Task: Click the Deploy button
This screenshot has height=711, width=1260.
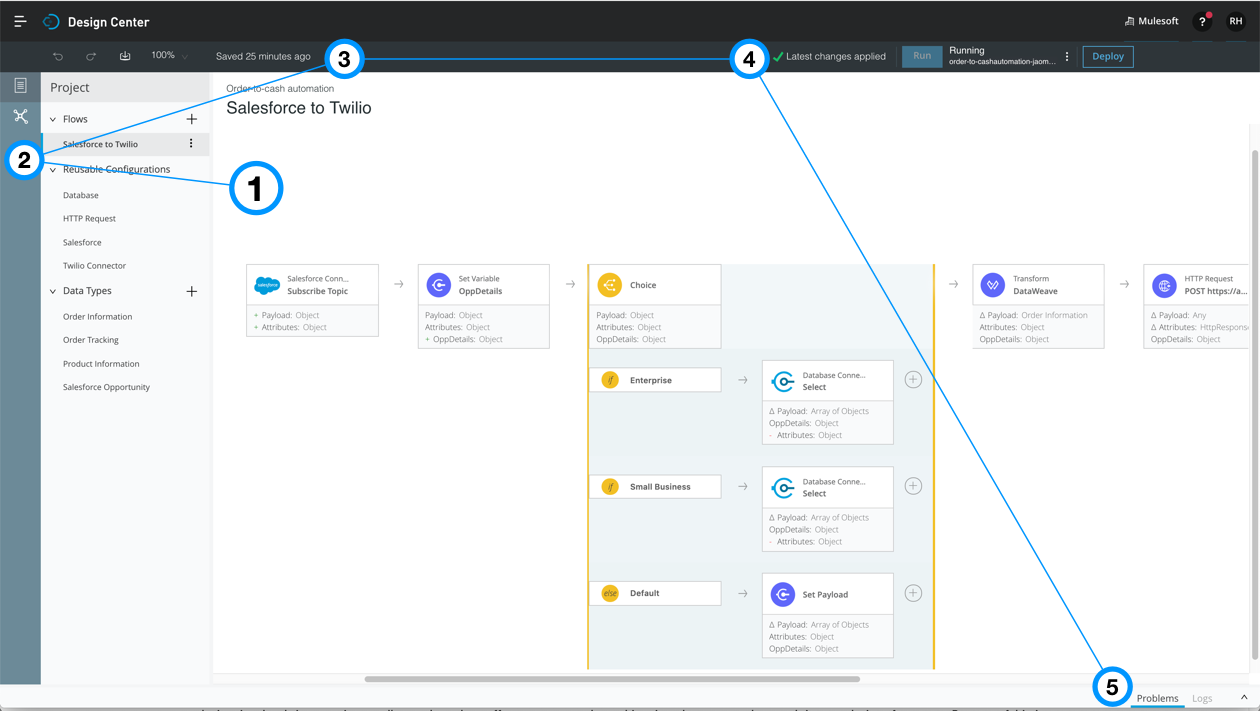Action: click(1107, 57)
